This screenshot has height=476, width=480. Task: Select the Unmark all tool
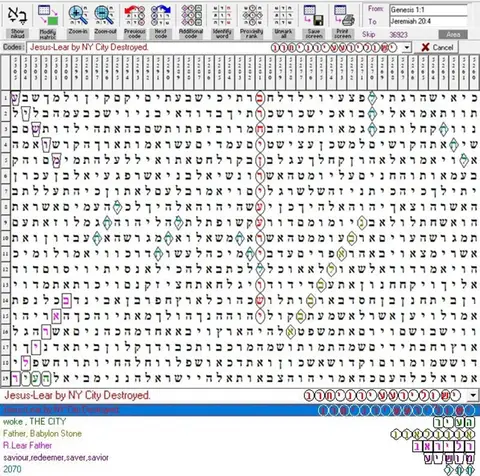pyautogui.click(x=283, y=21)
